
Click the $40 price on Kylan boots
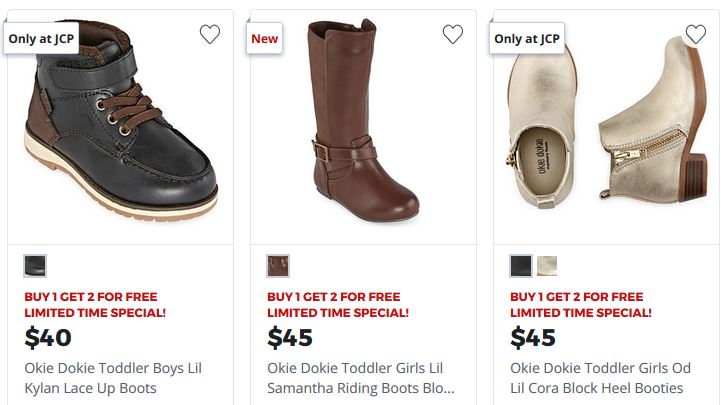(x=48, y=338)
